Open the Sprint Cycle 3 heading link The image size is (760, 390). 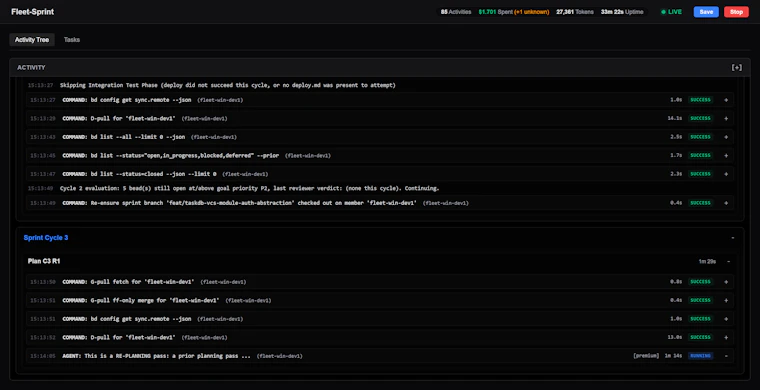pos(46,238)
